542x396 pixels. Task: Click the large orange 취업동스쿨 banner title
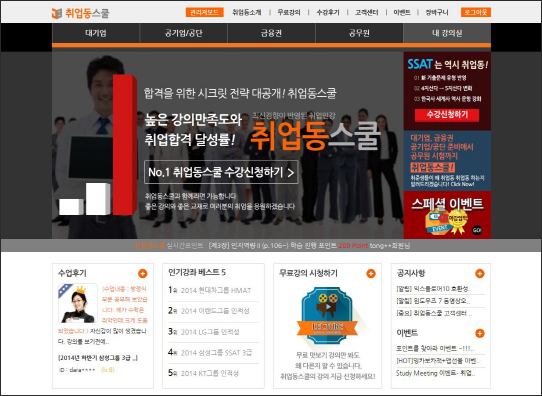(315, 136)
